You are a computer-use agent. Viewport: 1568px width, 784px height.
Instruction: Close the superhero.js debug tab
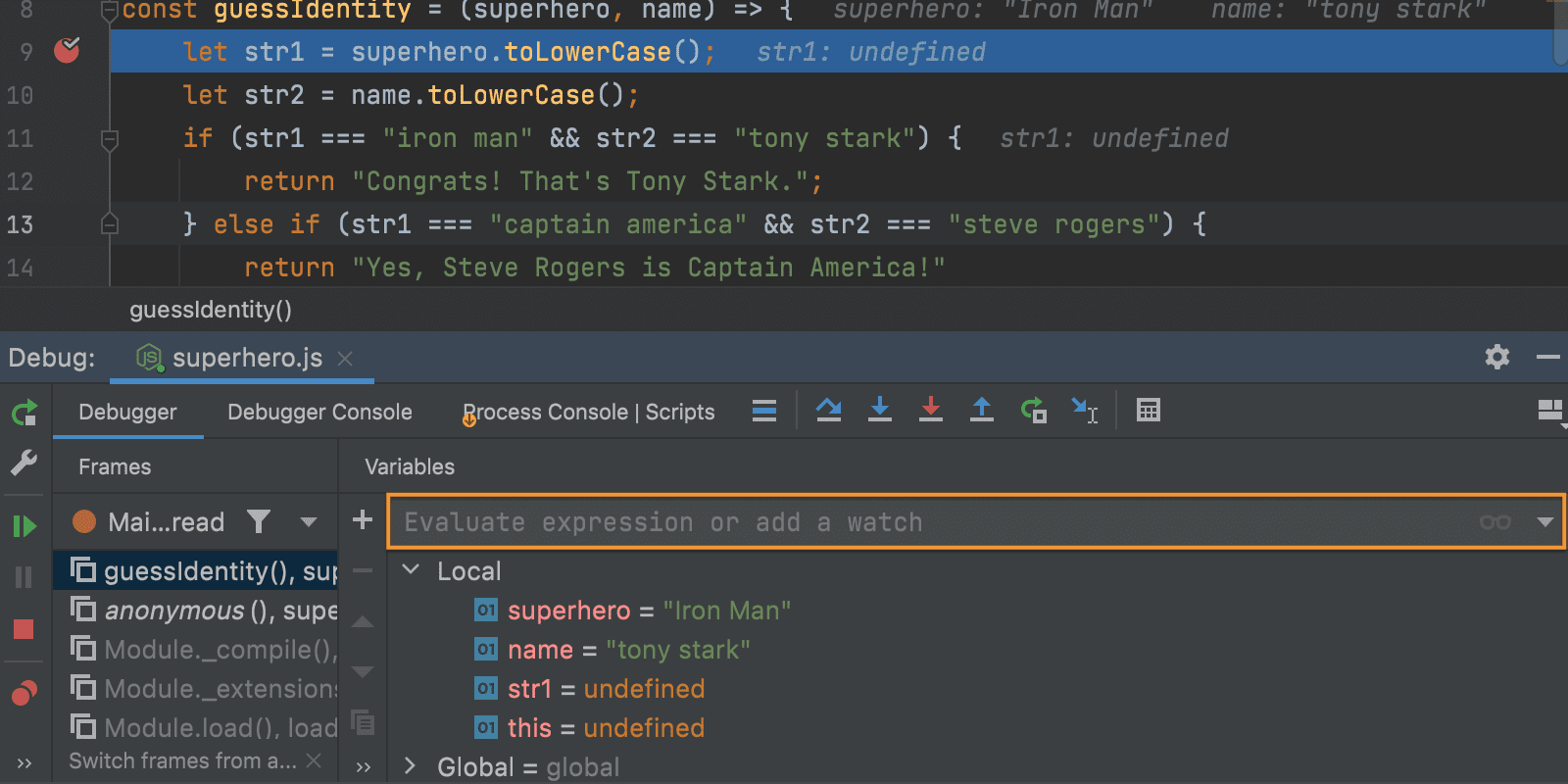pyautogui.click(x=345, y=359)
